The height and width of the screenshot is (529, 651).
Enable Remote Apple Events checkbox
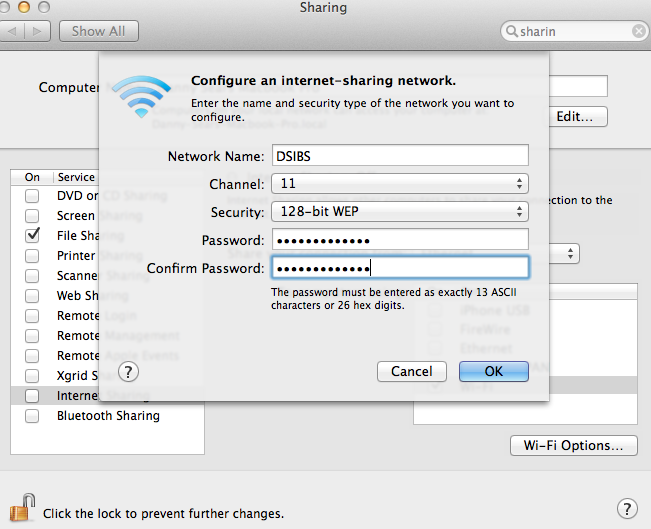(32, 356)
